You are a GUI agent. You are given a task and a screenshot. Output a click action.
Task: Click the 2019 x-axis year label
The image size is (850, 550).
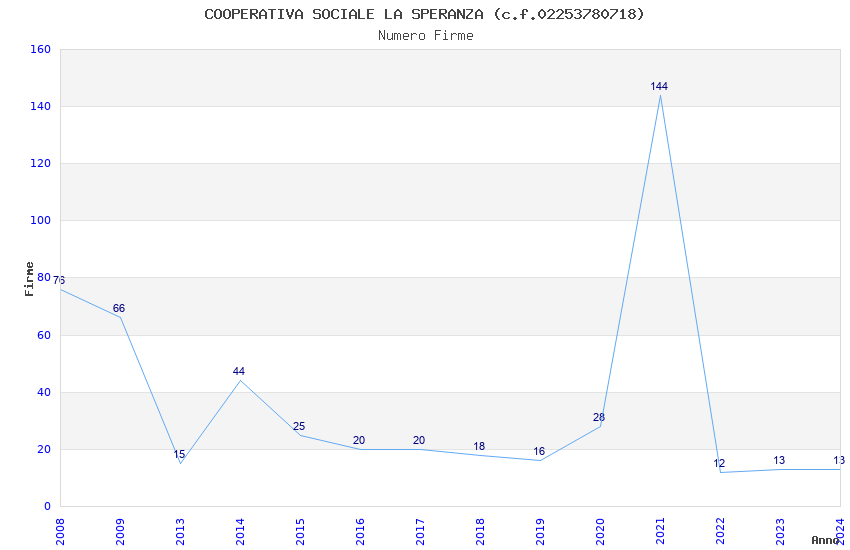(540, 531)
